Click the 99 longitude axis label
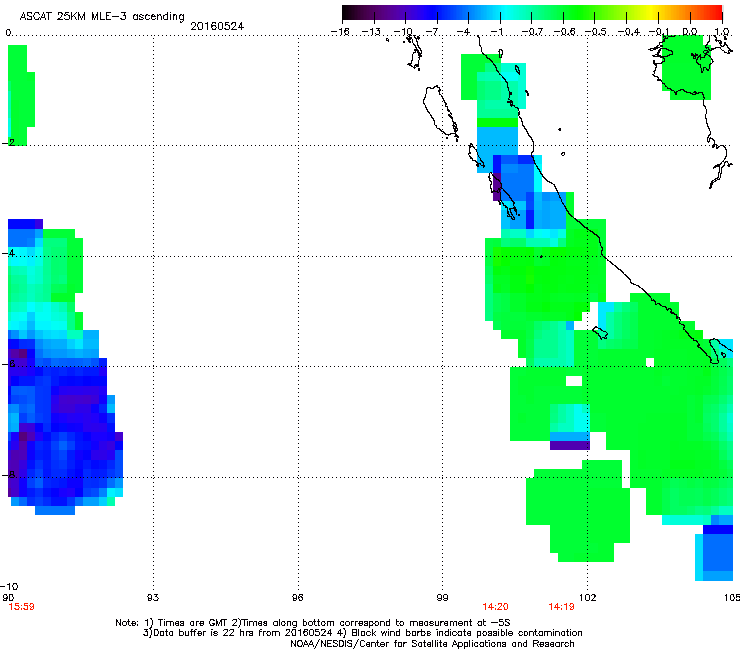740x650 pixels. click(x=442, y=598)
